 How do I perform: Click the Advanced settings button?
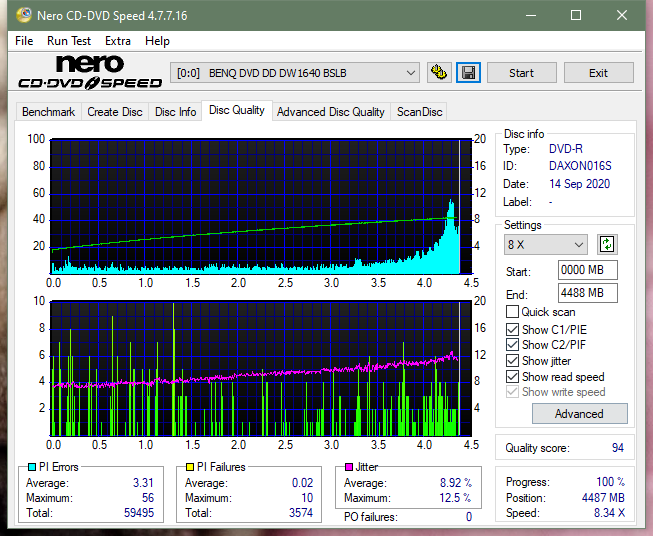(x=579, y=414)
